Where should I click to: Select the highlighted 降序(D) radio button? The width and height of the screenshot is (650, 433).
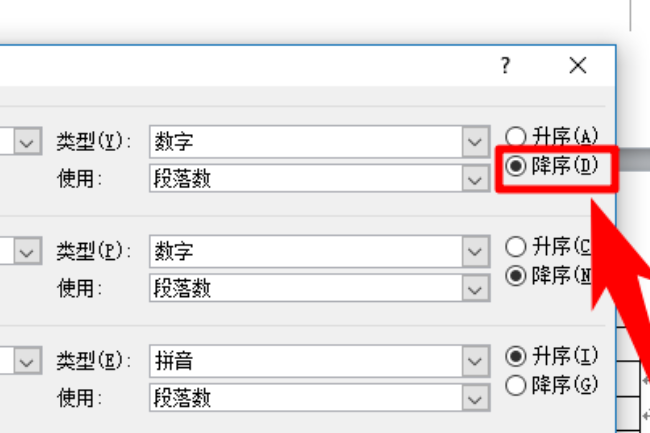pyautogui.click(x=516, y=166)
